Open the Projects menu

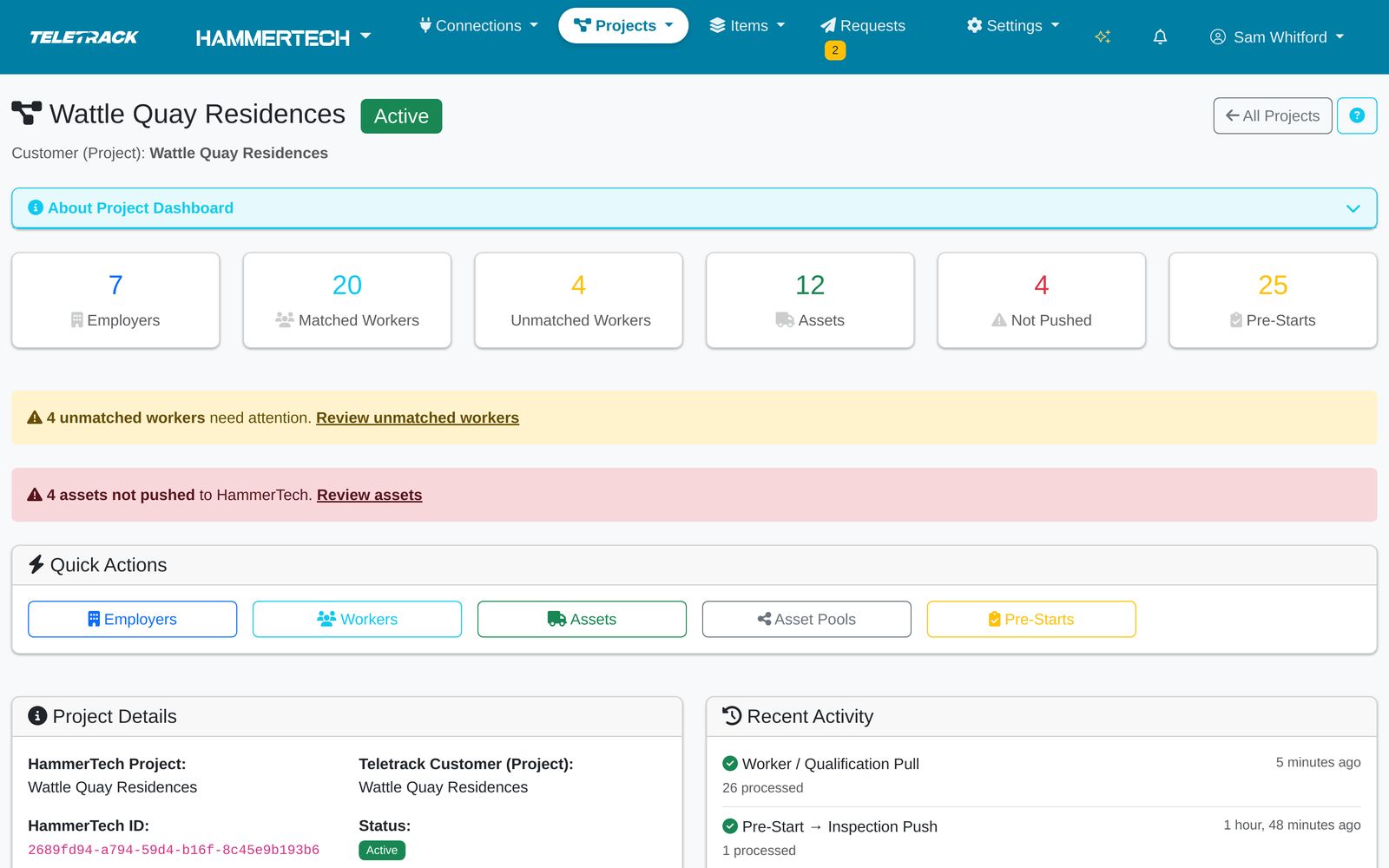(623, 25)
